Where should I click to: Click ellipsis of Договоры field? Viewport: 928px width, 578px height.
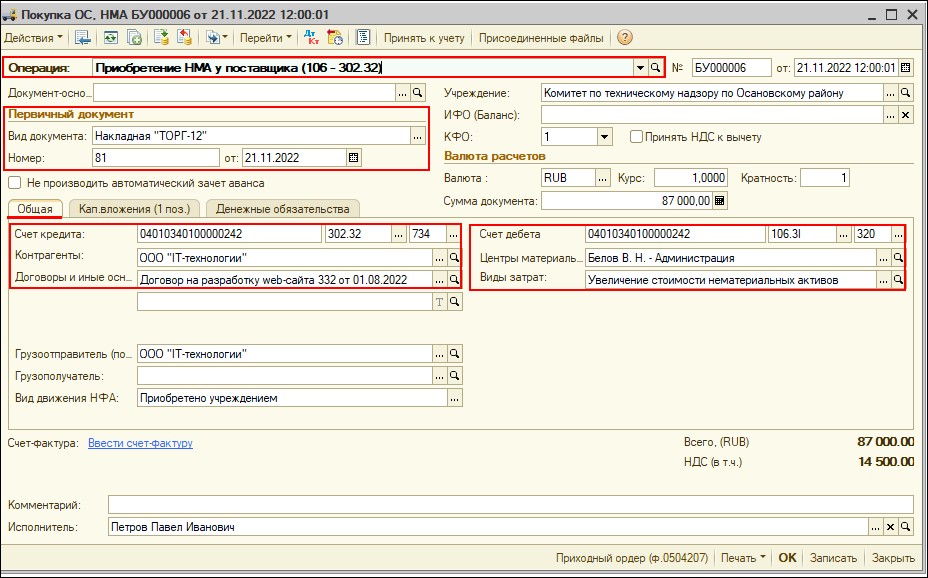tap(439, 279)
